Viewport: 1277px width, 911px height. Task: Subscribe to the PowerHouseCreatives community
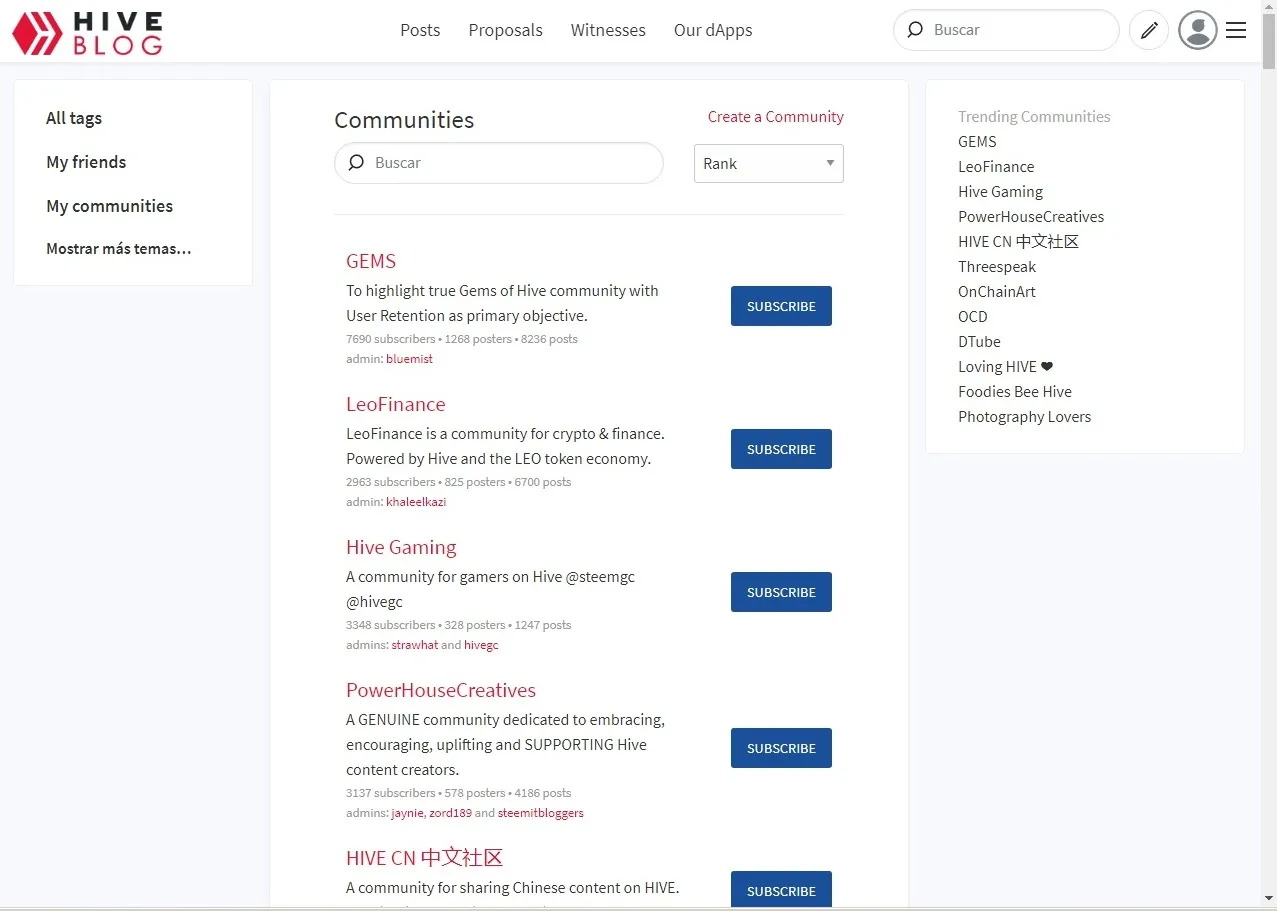pyautogui.click(x=781, y=748)
